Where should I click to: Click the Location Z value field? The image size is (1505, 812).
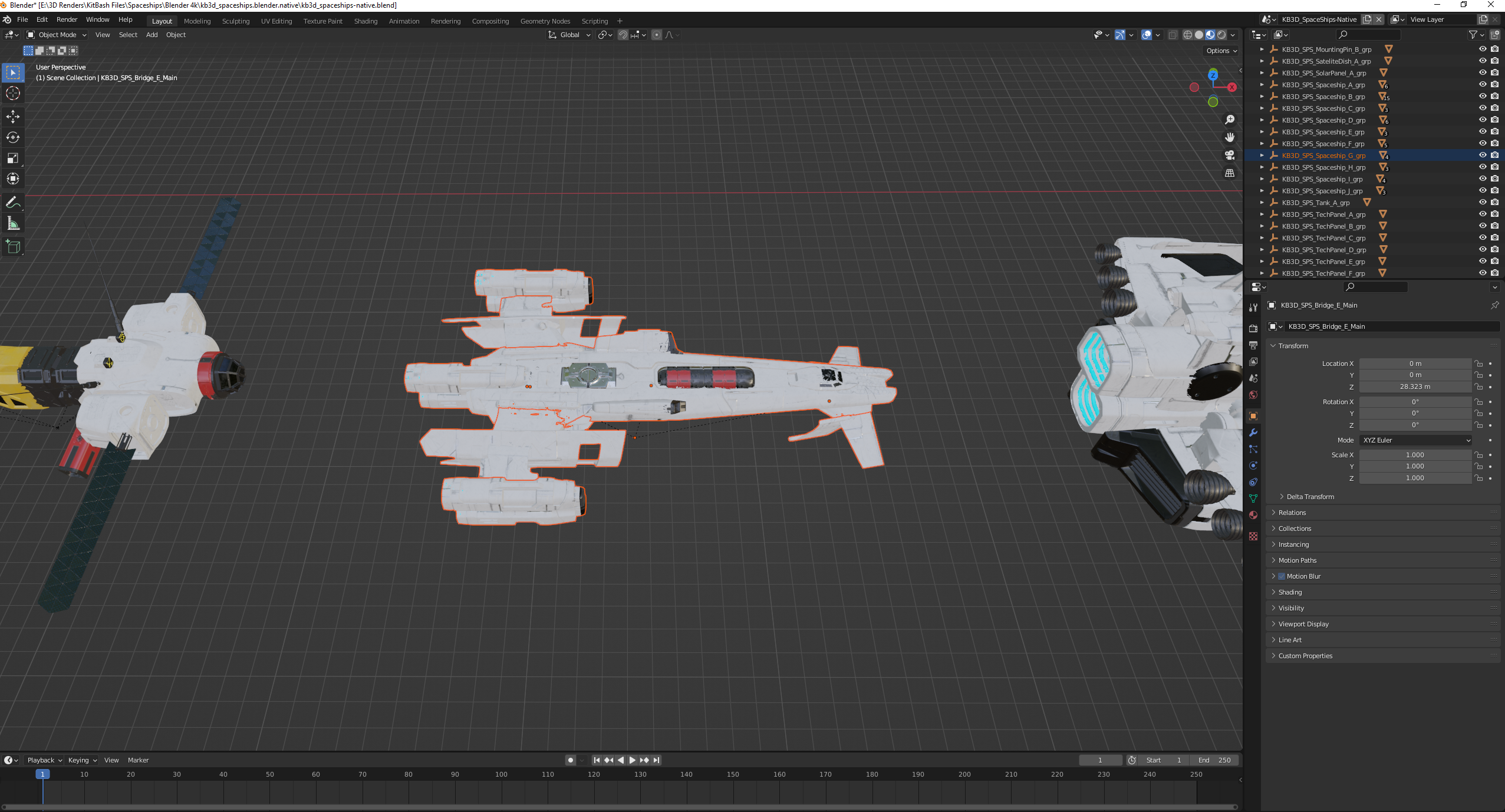(x=1415, y=387)
